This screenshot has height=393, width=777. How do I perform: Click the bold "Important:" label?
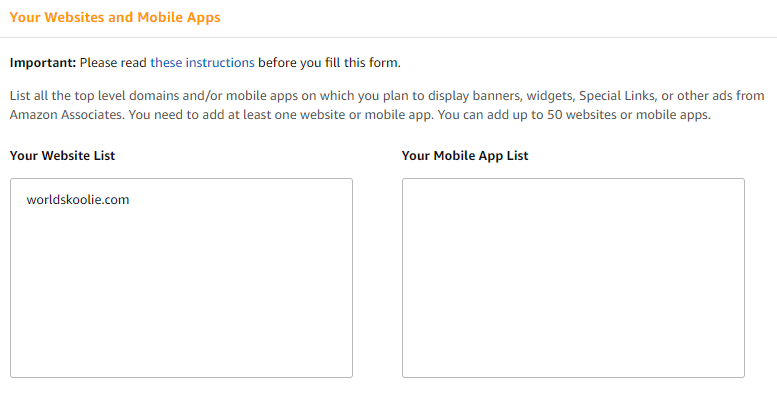coord(43,63)
